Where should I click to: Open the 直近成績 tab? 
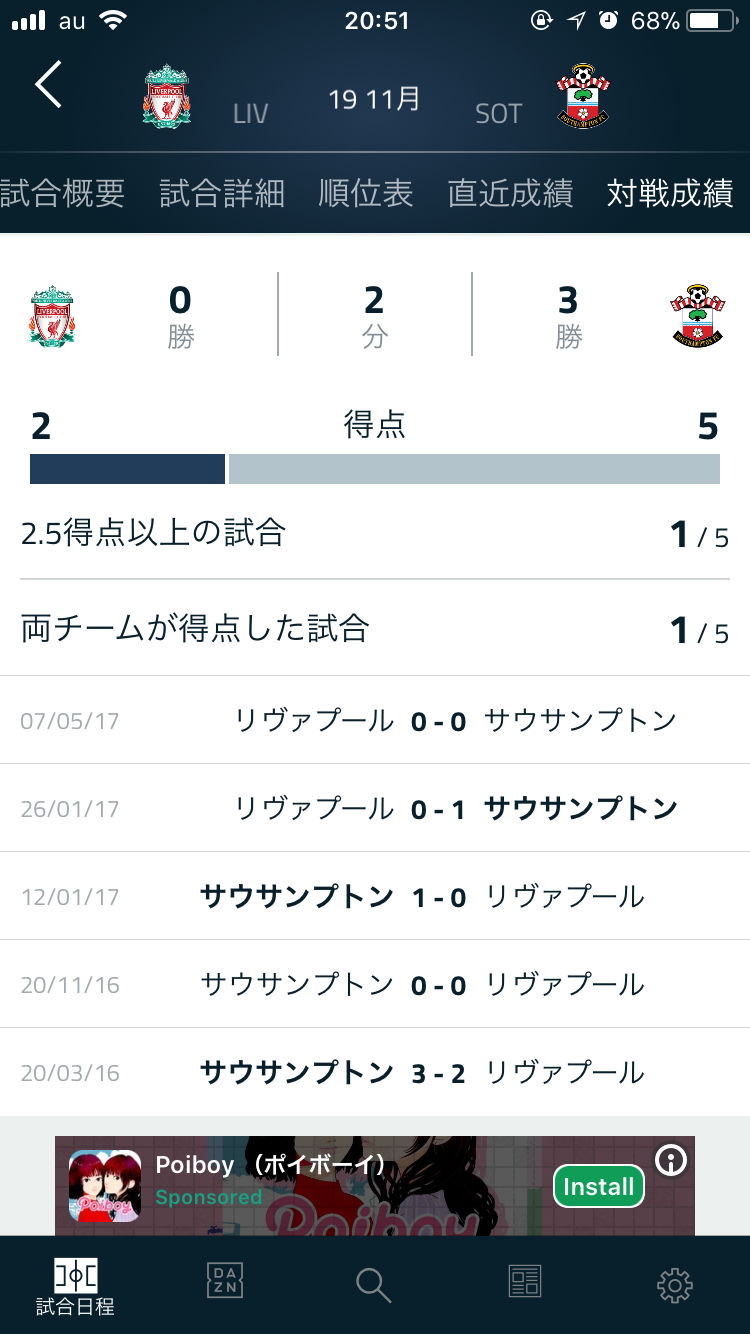click(x=510, y=193)
